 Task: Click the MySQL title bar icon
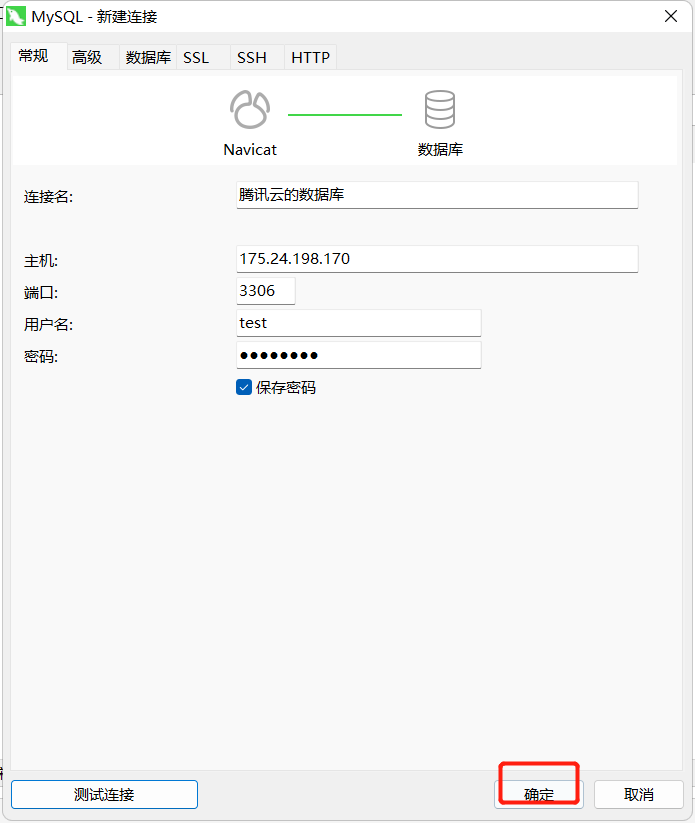[16, 16]
